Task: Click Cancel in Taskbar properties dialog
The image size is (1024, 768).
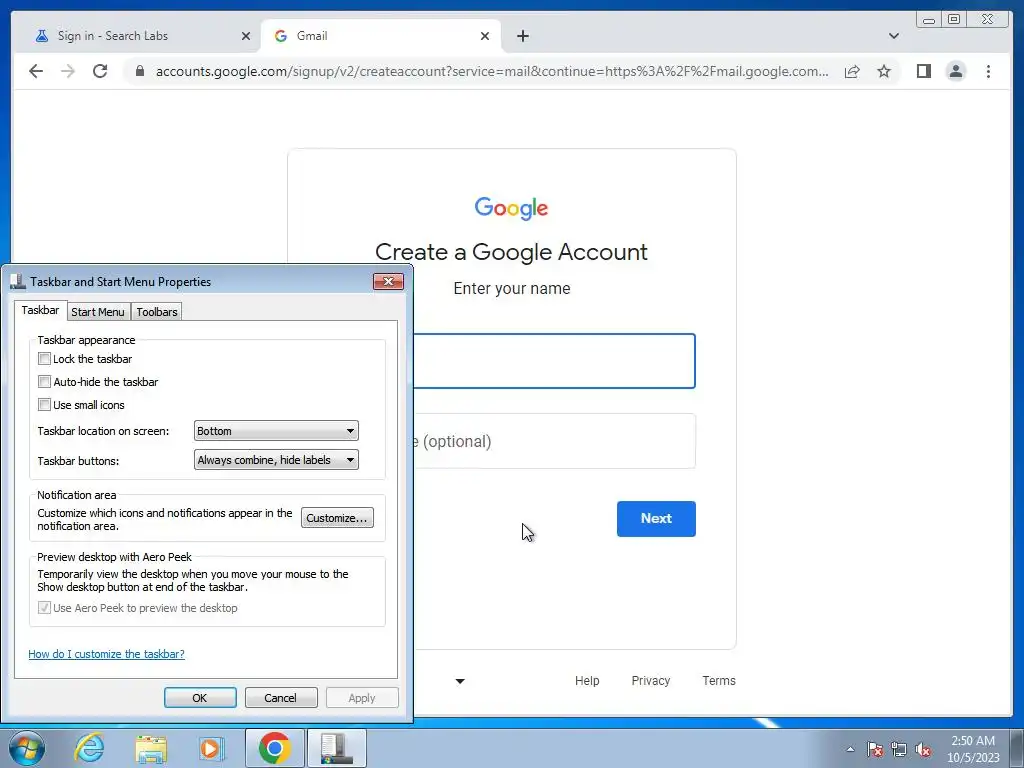Action: coord(281,697)
